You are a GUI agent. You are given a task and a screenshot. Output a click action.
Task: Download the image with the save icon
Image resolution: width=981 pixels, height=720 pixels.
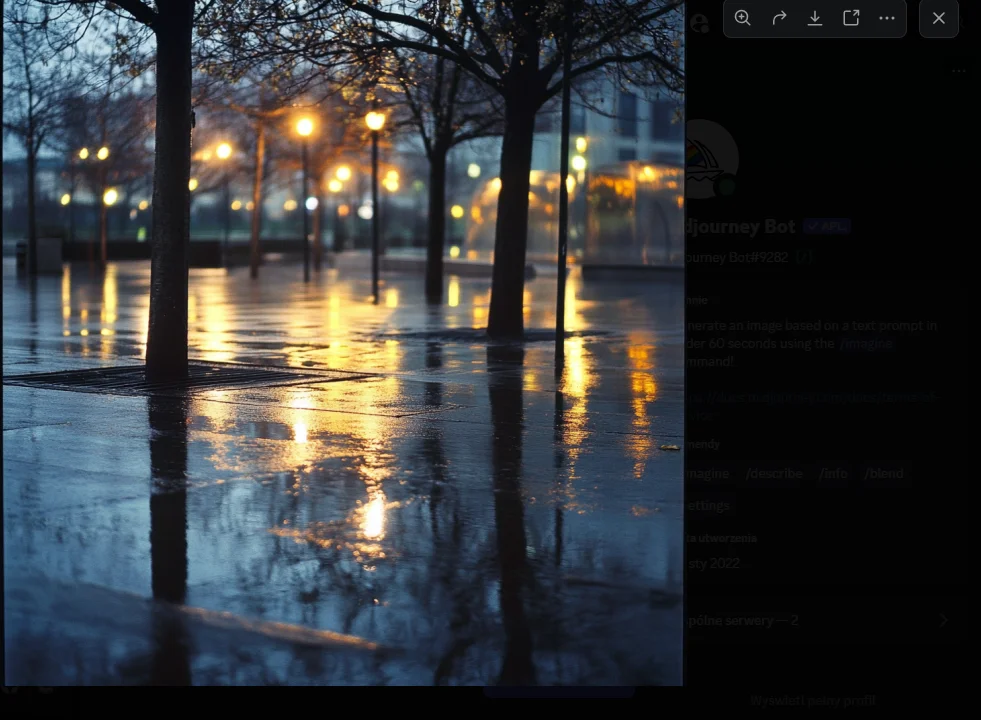815,18
